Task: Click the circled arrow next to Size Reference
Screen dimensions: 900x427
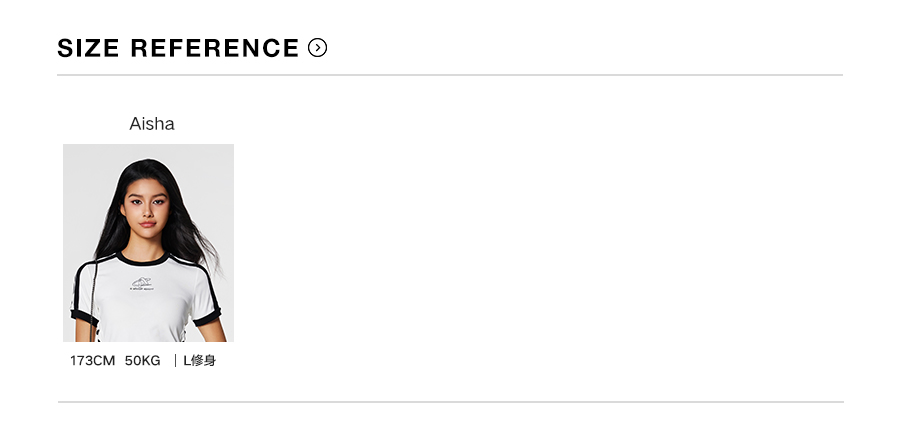Action: click(318, 48)
